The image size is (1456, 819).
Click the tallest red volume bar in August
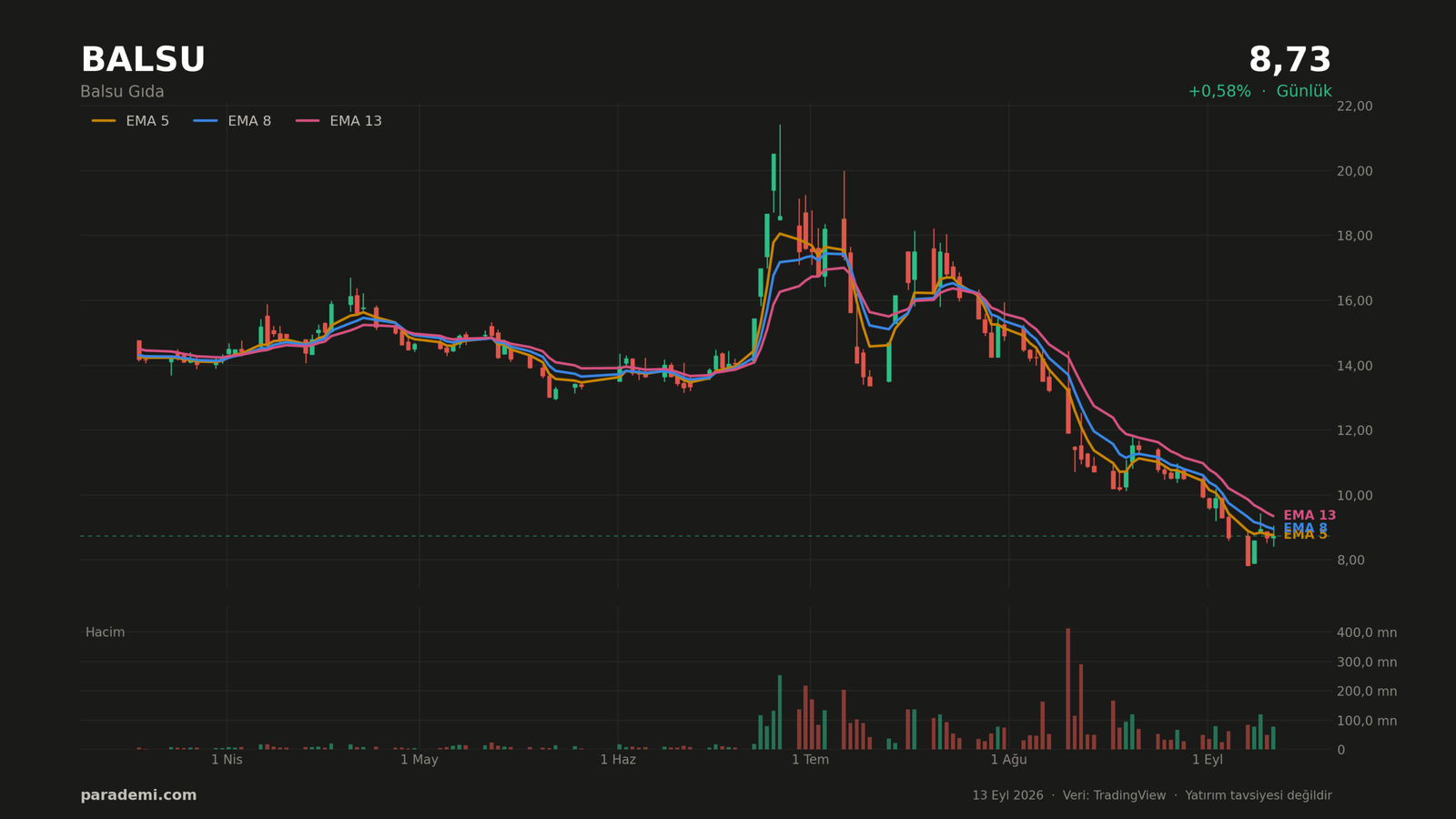click(1068, 689)
